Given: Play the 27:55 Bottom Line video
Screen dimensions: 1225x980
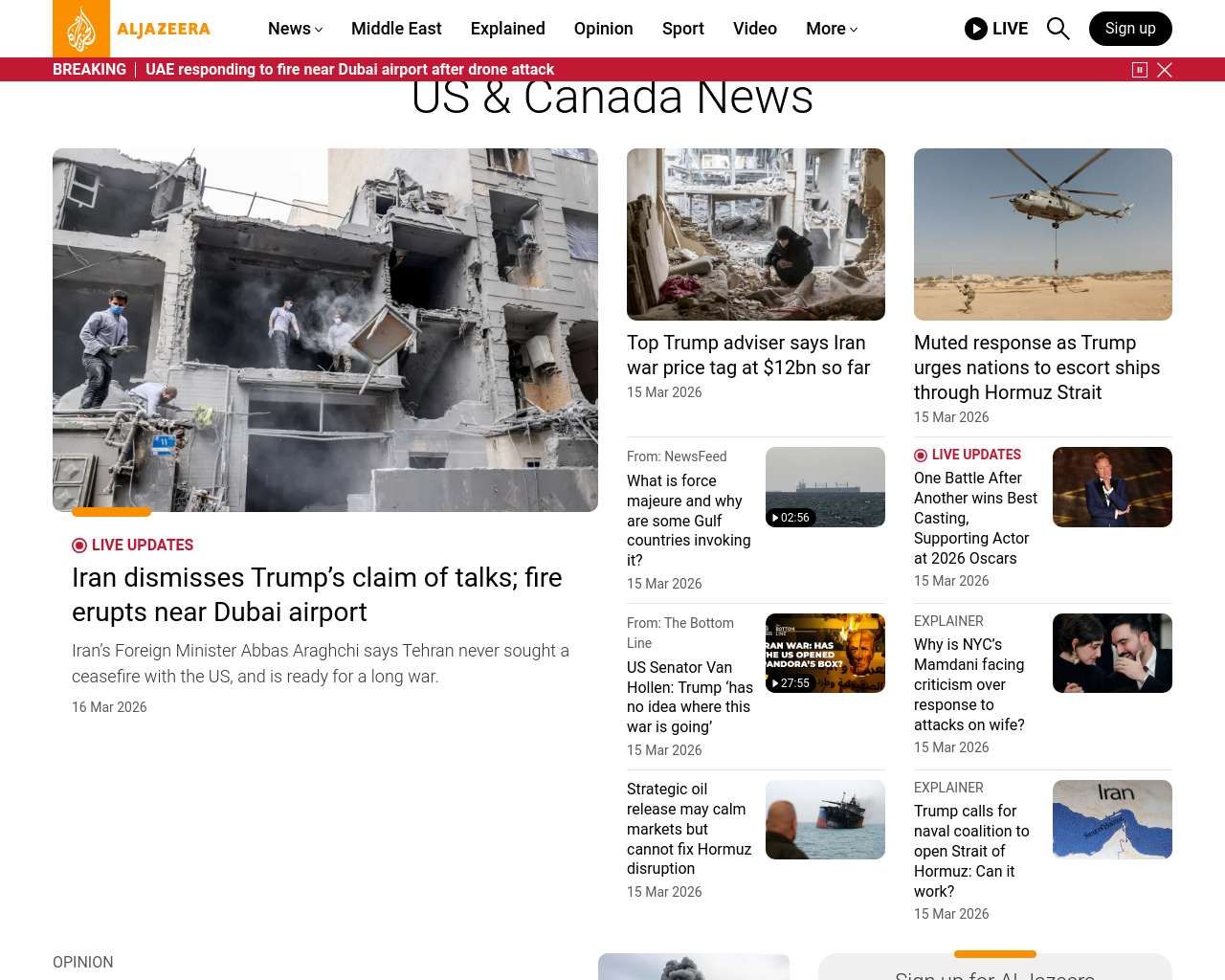Looking at the screenshot, I should coord(791,683).
